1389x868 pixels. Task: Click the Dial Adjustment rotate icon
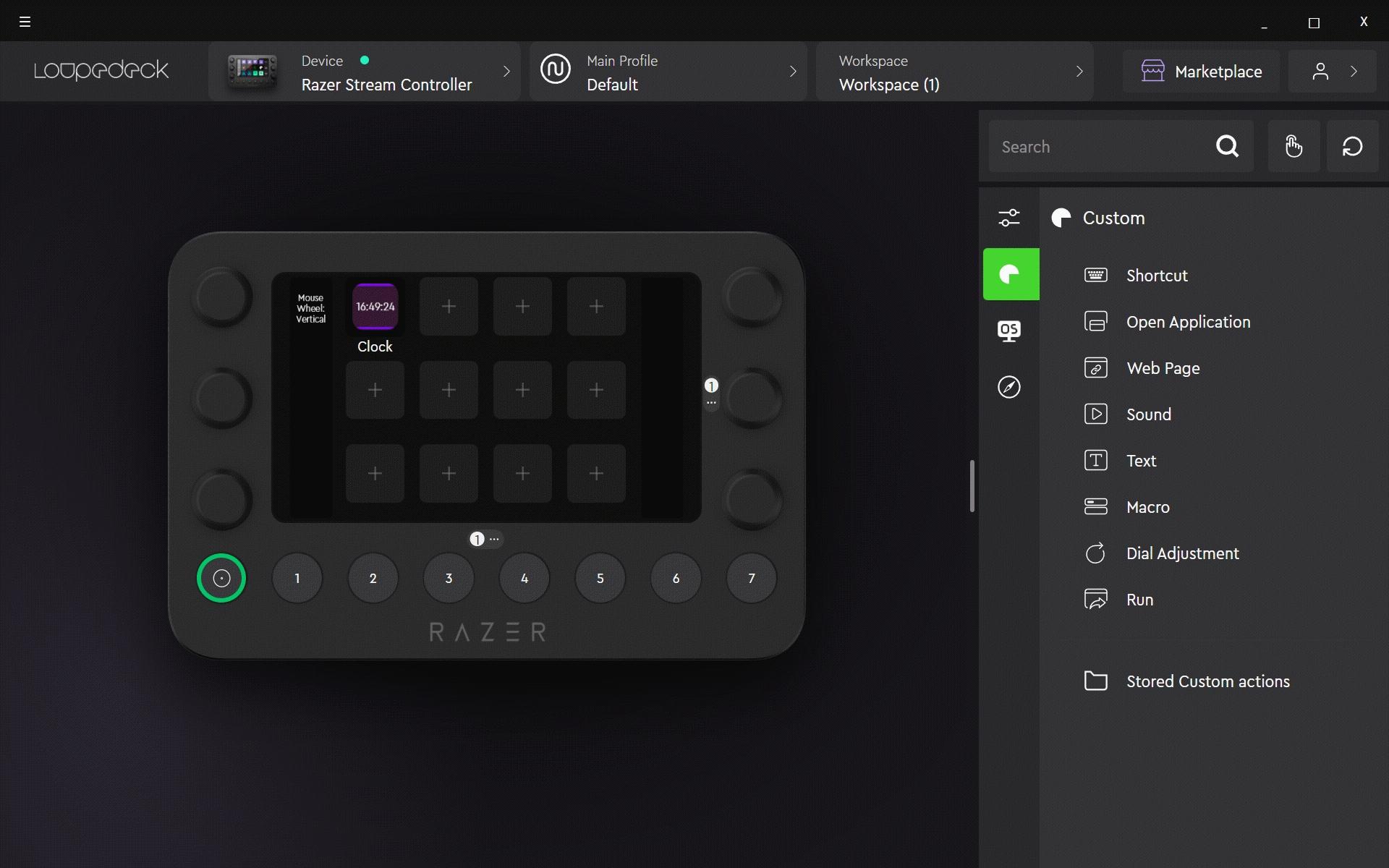point(1095,553)
